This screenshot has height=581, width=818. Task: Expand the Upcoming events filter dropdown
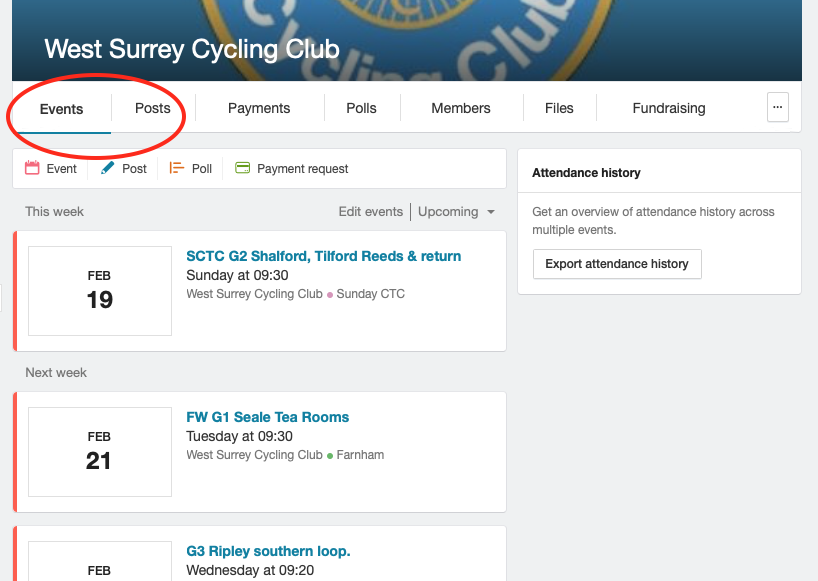click(x=456, y=212)
